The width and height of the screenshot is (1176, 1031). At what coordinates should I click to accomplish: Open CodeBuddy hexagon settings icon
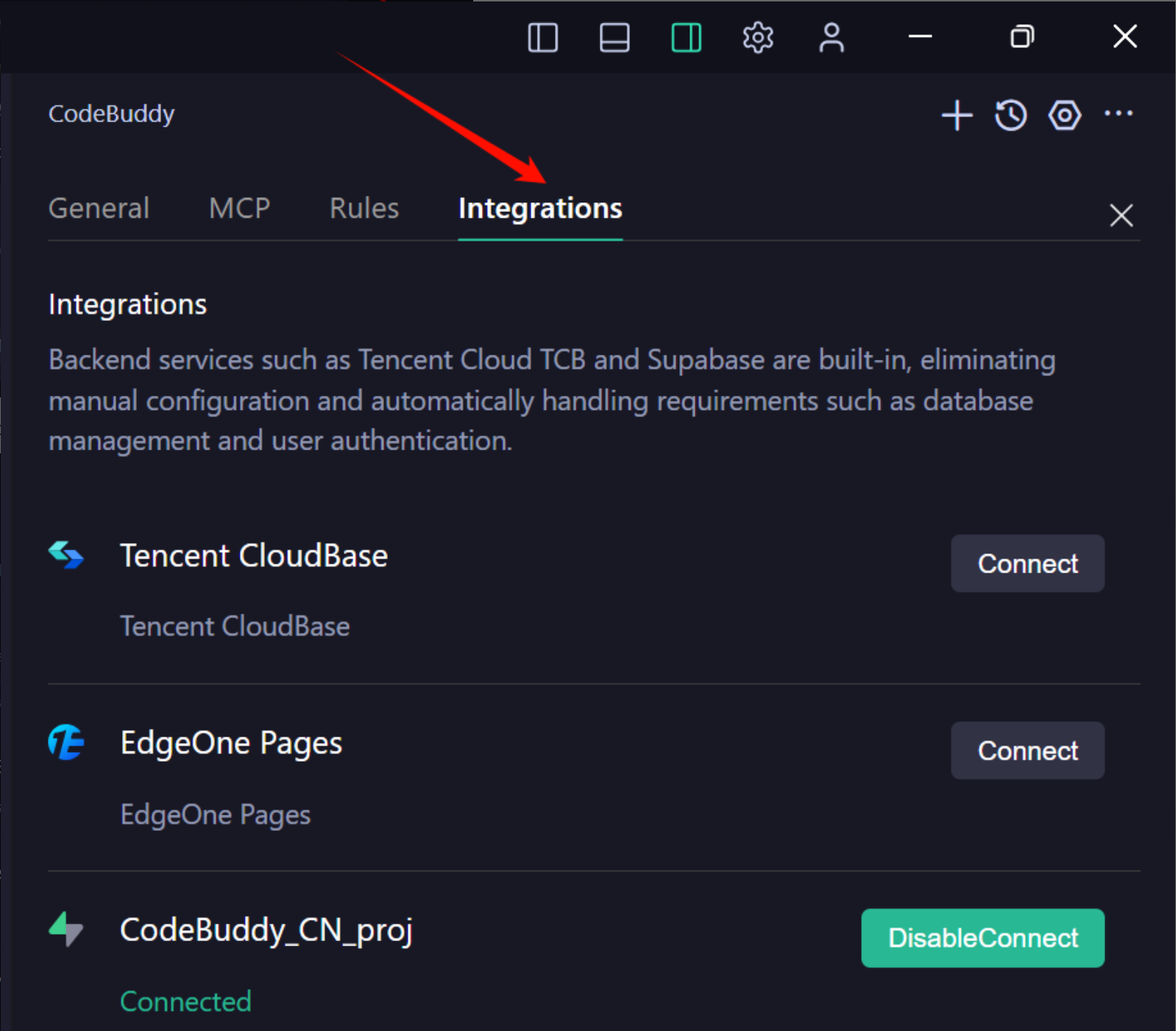click(1064, 116)
